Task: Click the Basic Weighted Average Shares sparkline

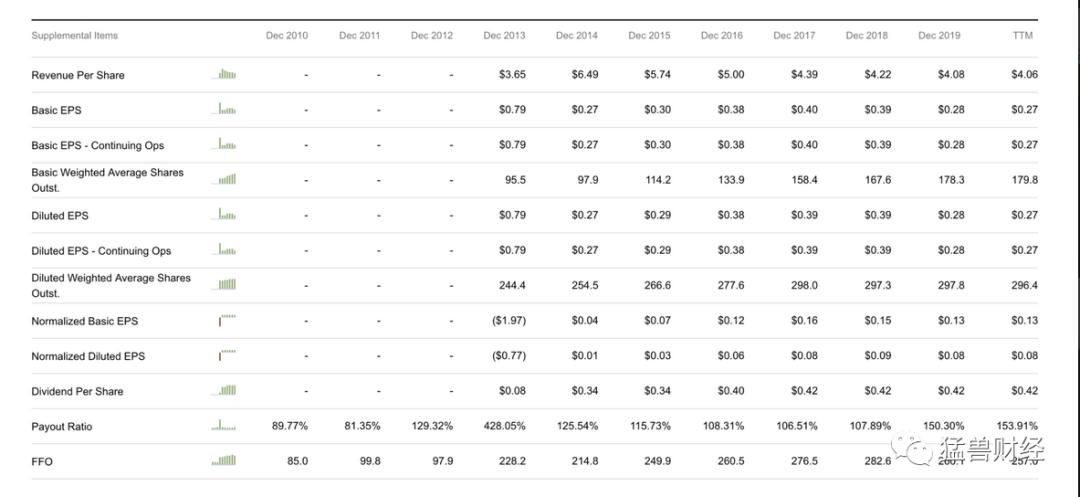Action: 227,180
